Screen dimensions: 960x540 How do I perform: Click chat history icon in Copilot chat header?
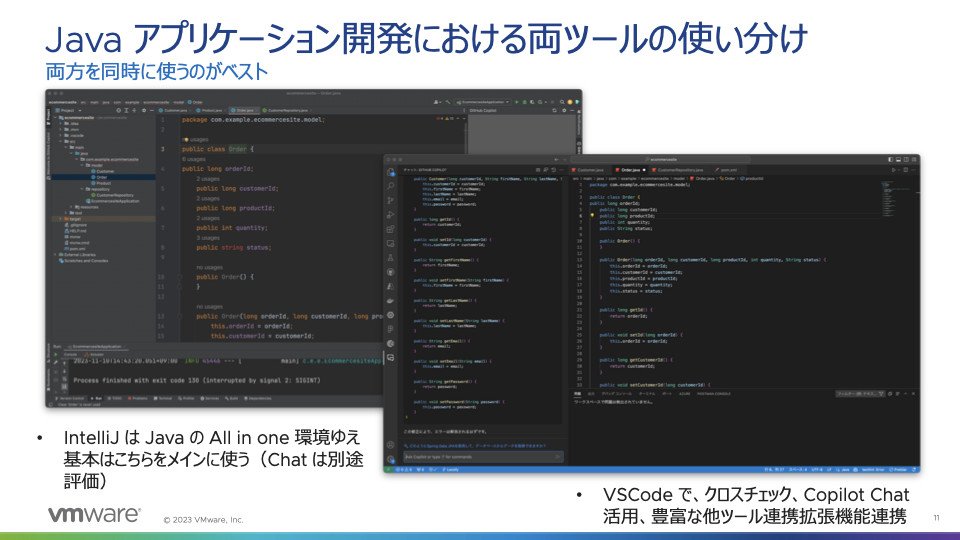pyautogui.click(x=553, y=170)
